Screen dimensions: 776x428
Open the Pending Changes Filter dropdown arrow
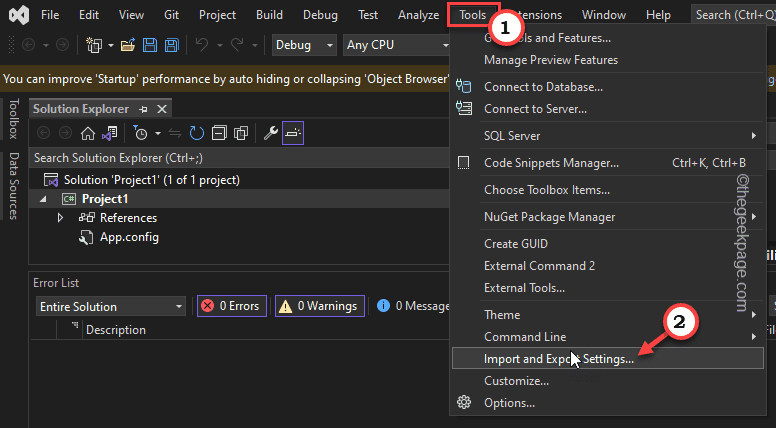(158, 133)
